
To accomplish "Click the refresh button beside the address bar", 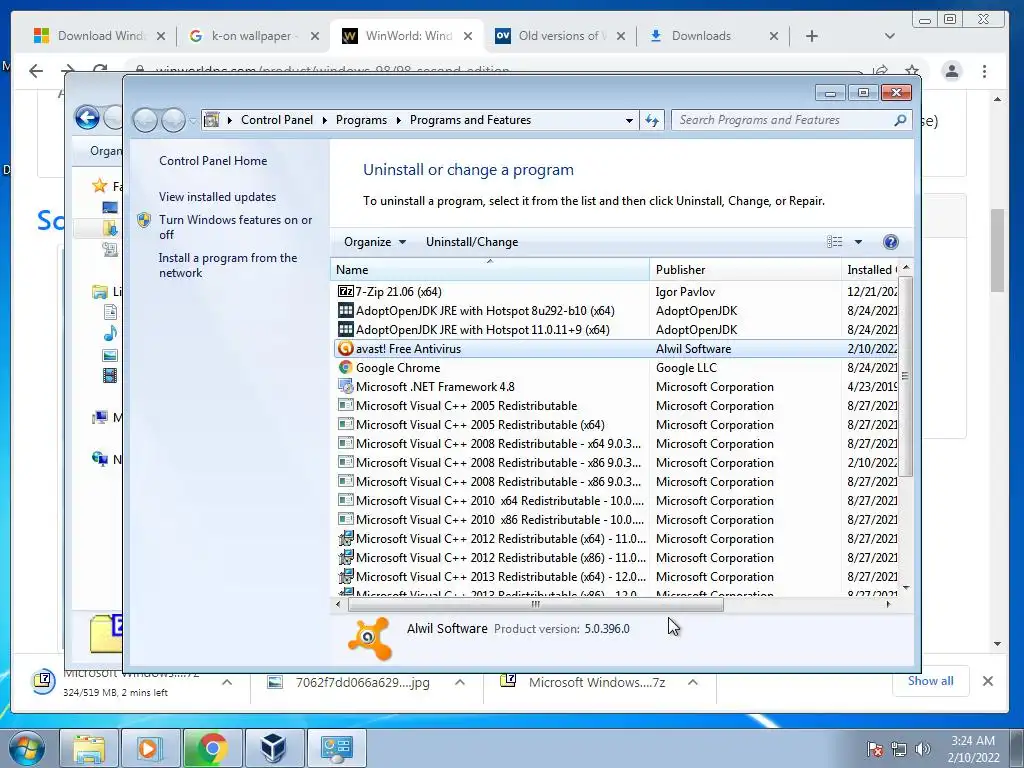I will click(x=652, y=120).
